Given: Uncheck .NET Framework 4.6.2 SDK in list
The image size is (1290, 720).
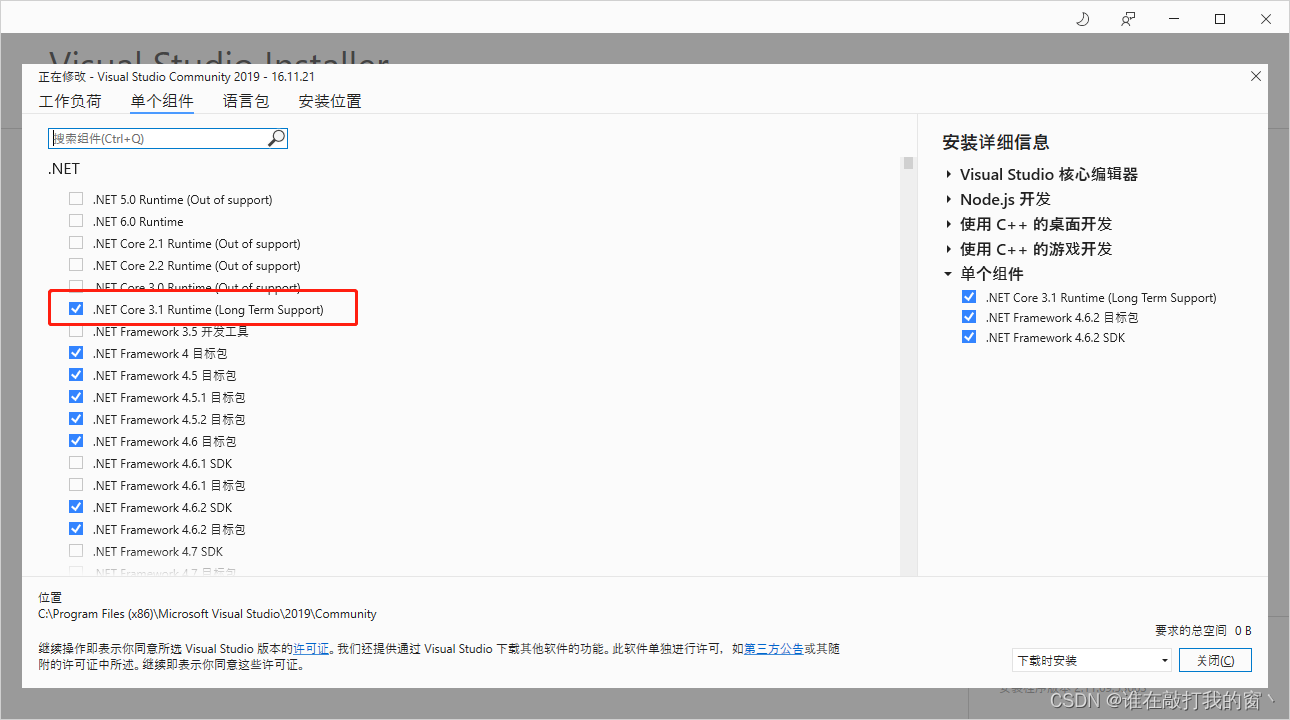Looking at the screenshot, I should [76, 507].
